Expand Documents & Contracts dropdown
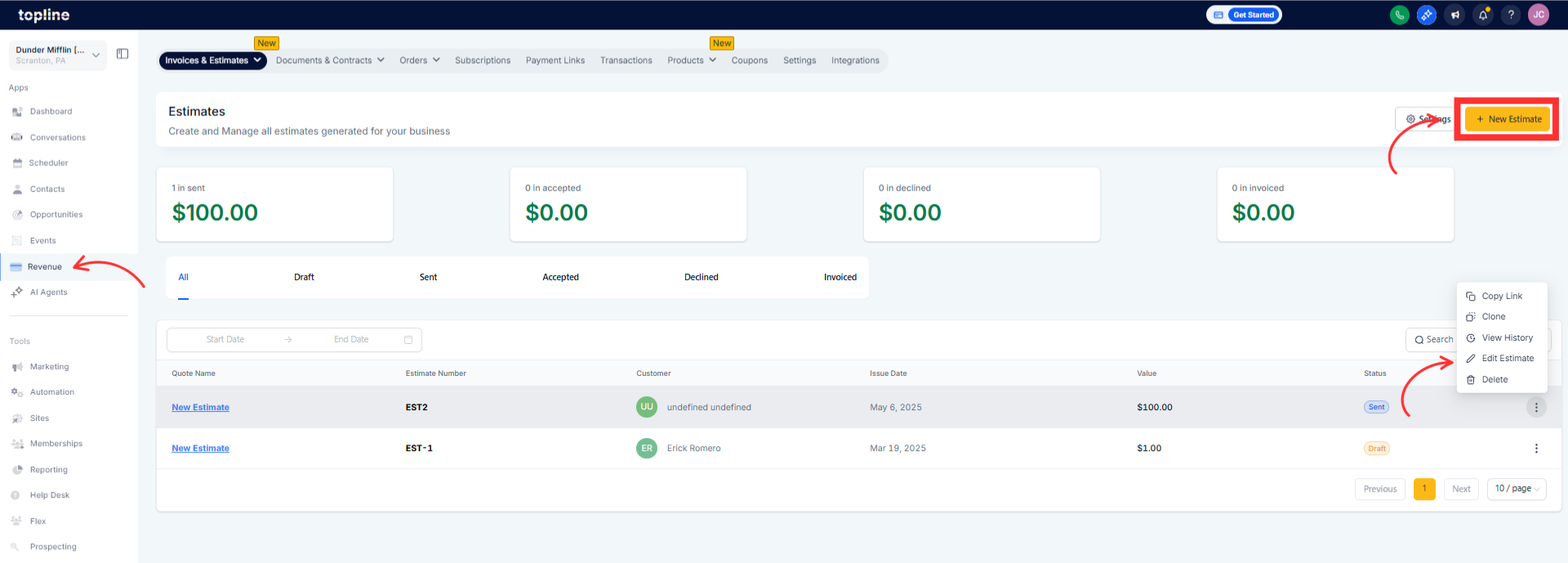 330,60
